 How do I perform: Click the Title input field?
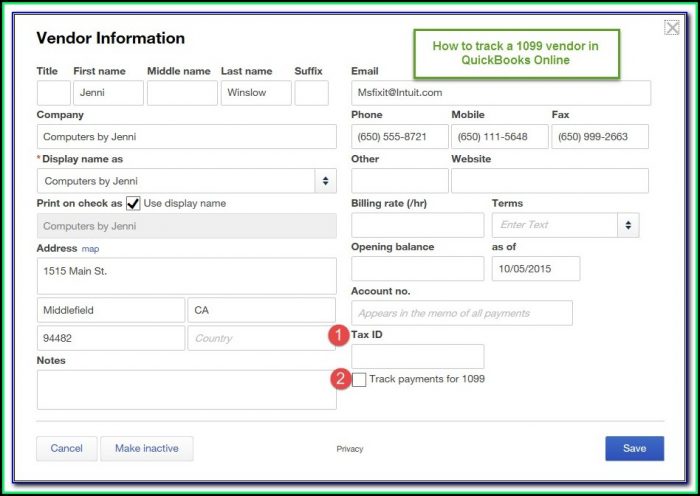point(54,93)
